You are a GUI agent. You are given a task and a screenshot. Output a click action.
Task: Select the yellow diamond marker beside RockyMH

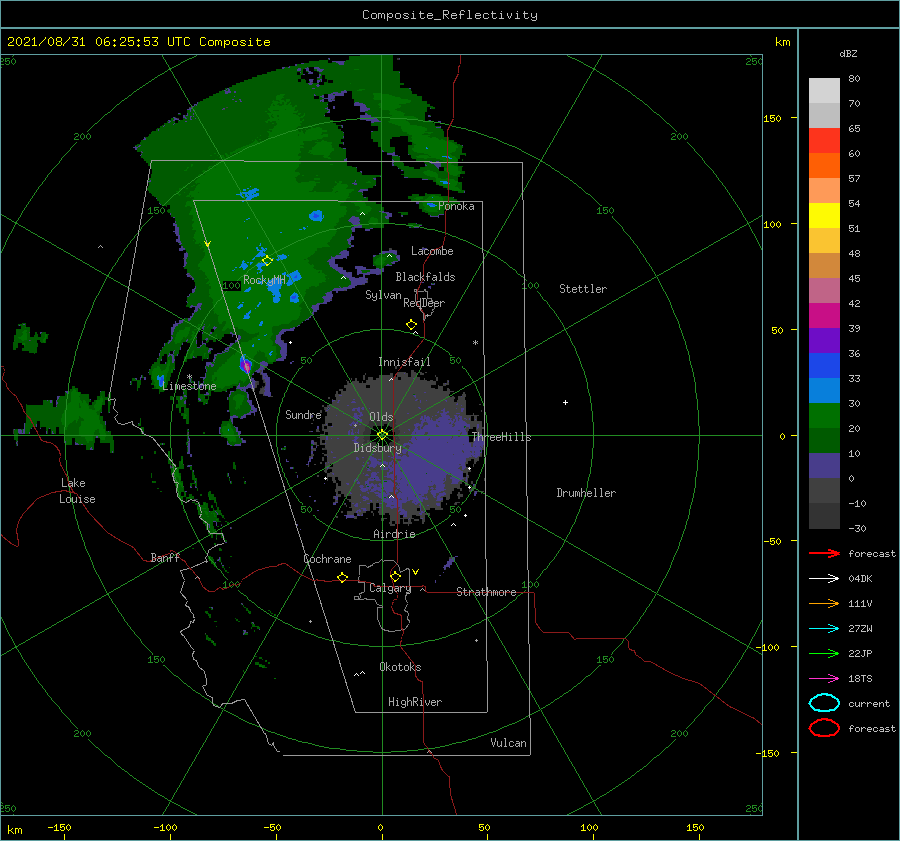pos(267,261)
